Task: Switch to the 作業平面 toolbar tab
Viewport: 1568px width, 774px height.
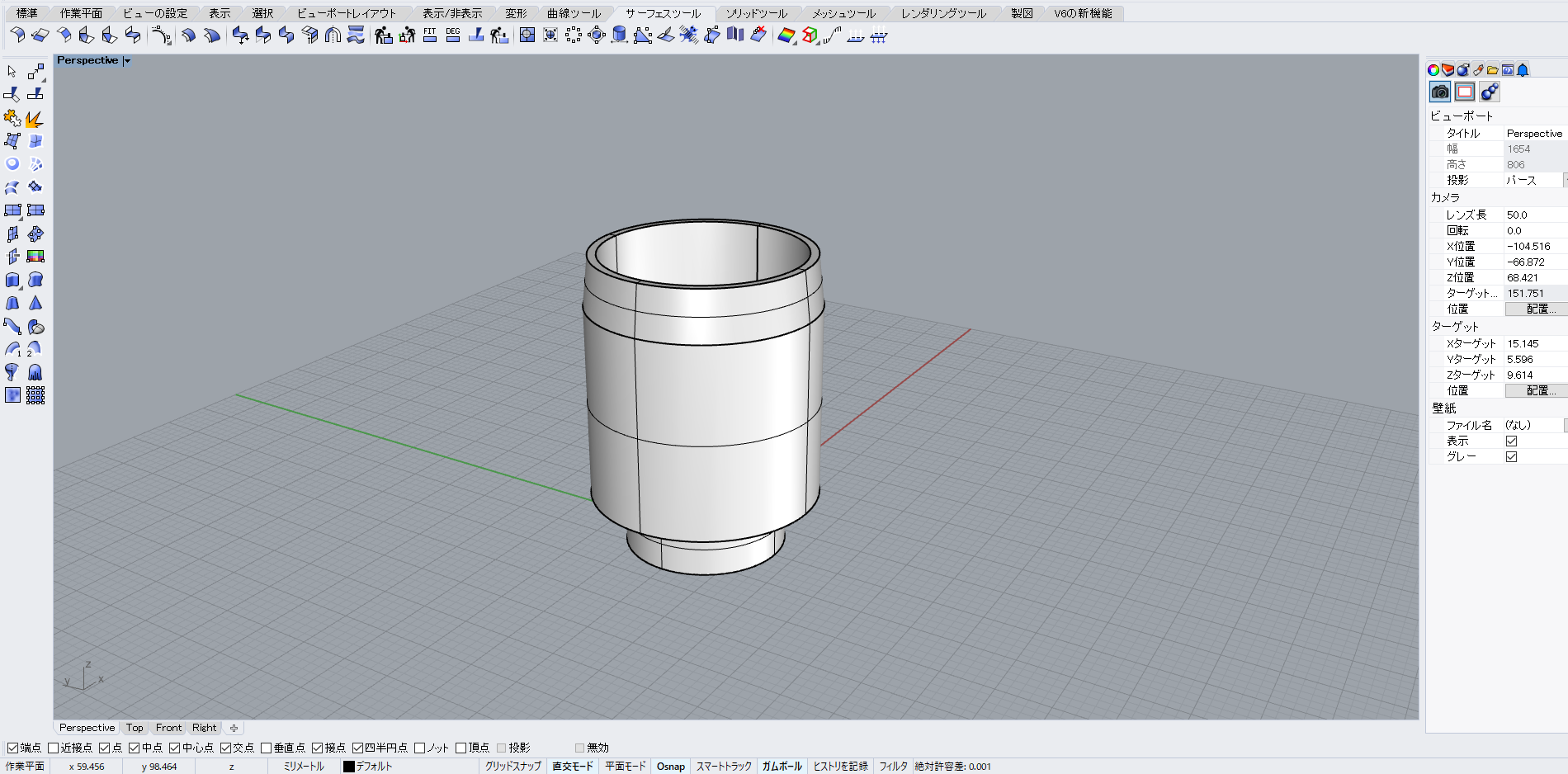Action: click(81, 13)
